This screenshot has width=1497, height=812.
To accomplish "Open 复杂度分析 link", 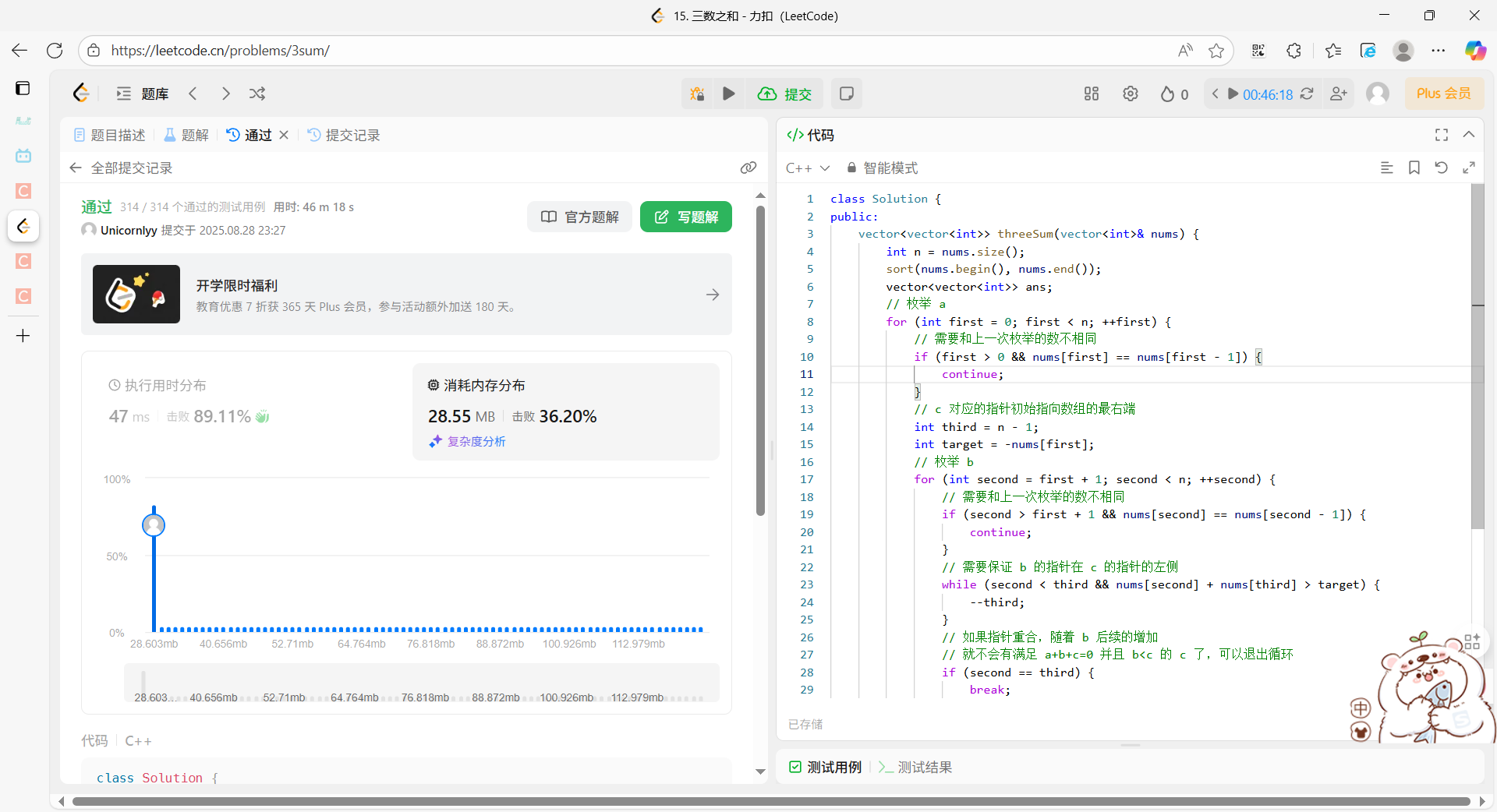I will tap(467, 441).
